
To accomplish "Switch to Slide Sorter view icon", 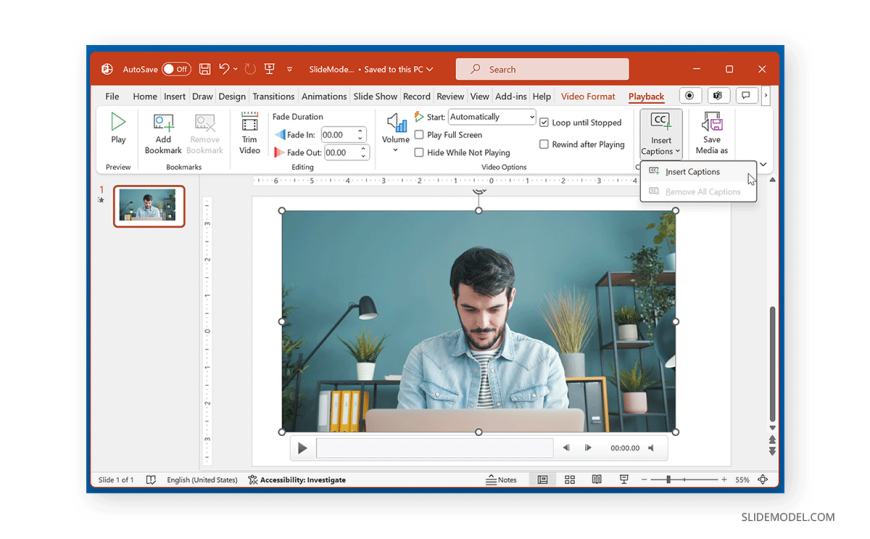I will [569, 480].
